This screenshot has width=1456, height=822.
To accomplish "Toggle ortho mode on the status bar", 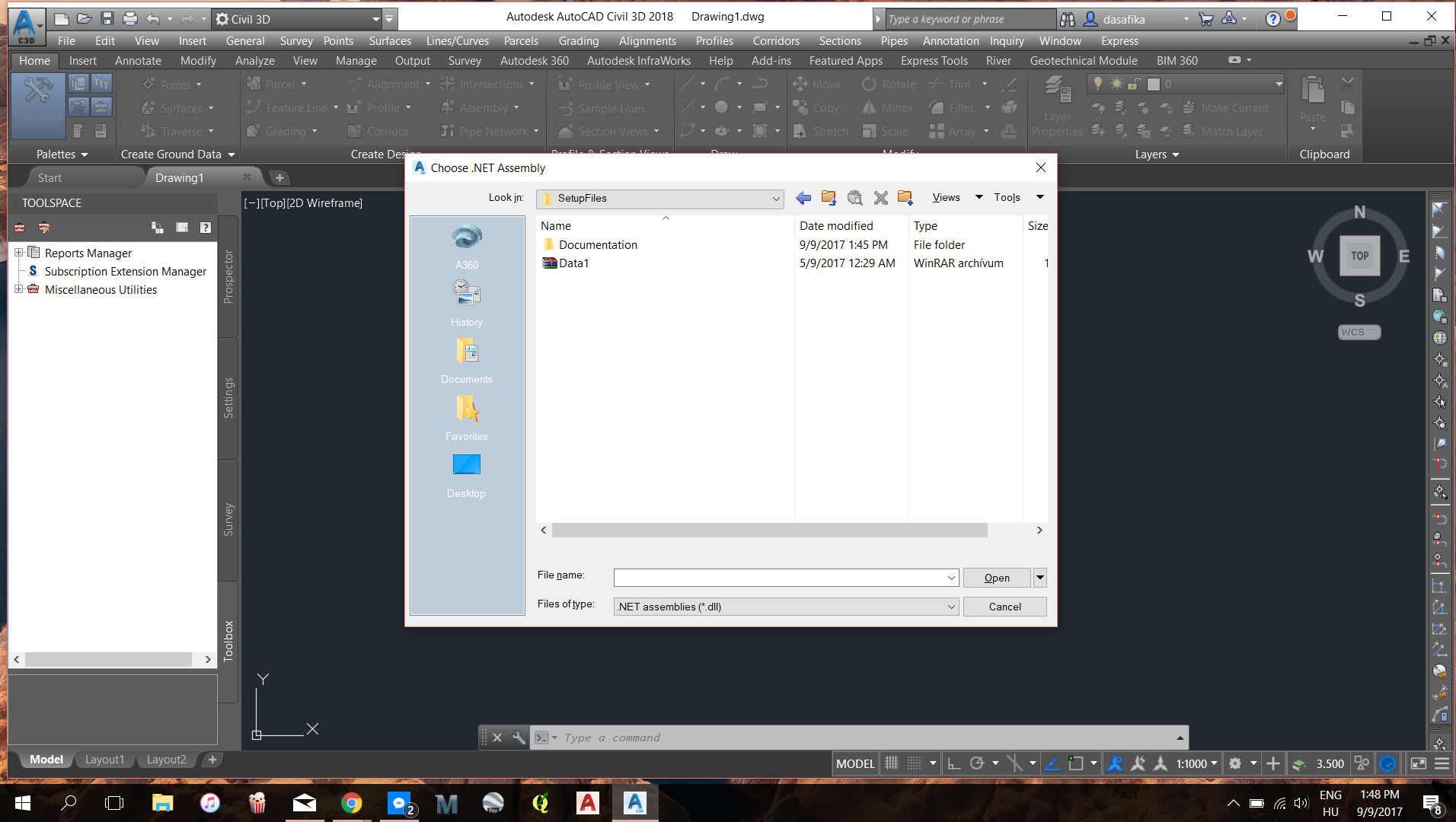I will [x=953, y=763].
